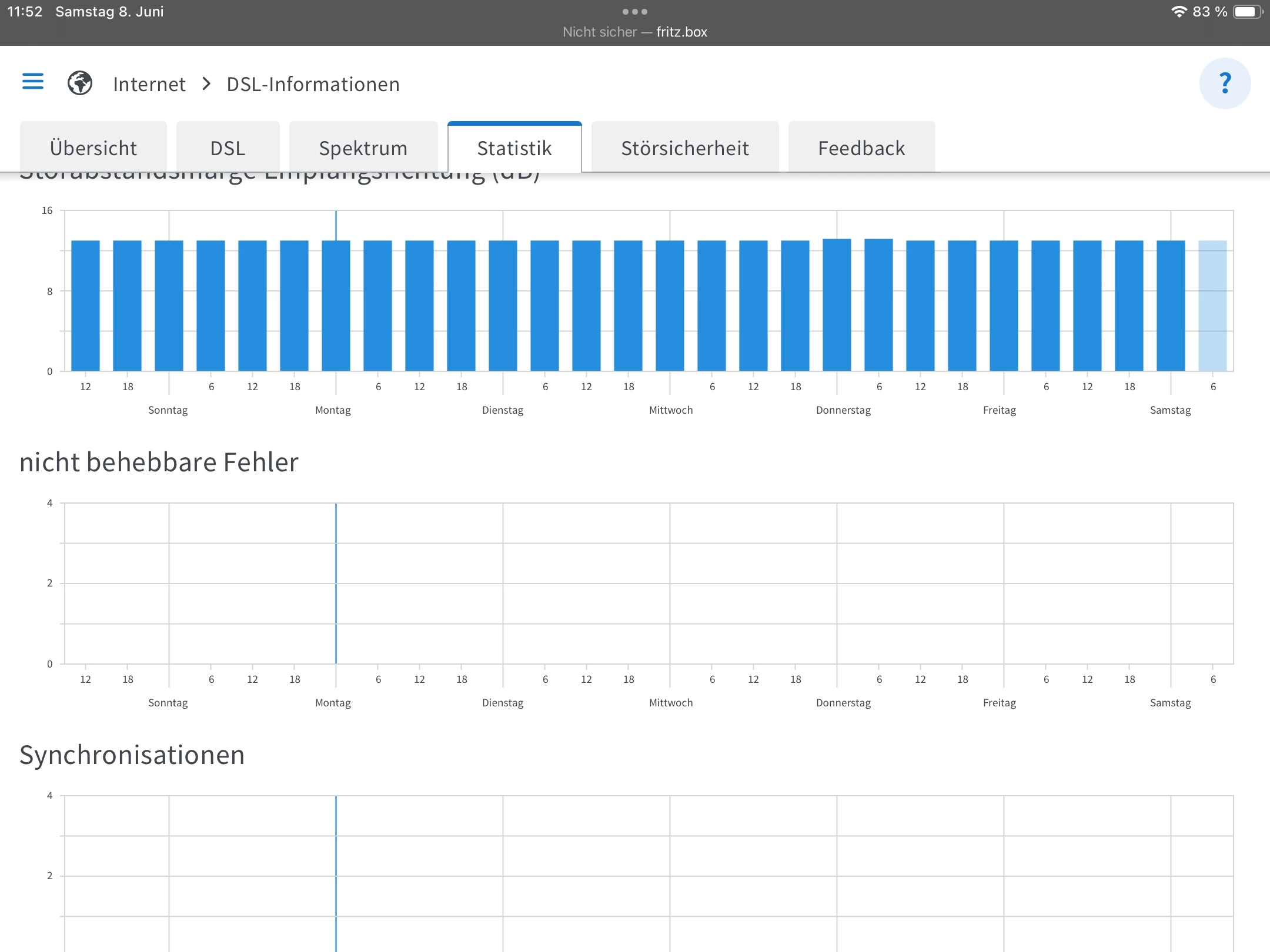This screenshot has width=1270, height=952.
Task: Click the Internet breadcrumb link
Action: click(x=149, y=84)
